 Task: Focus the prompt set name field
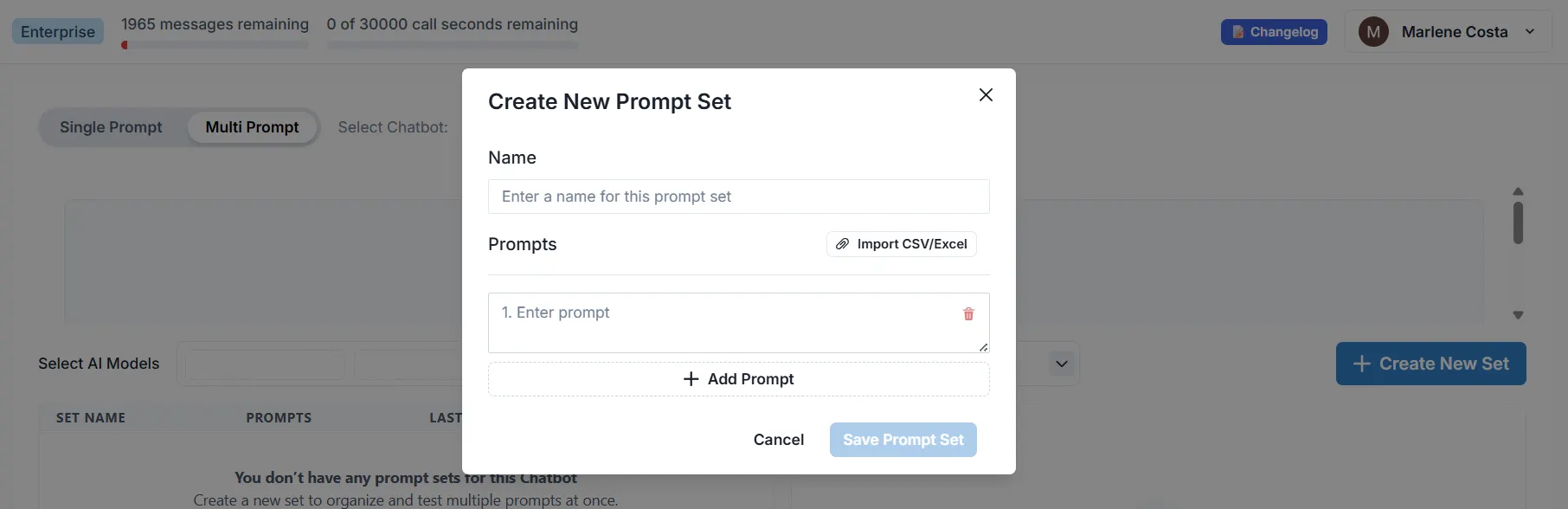738,197
